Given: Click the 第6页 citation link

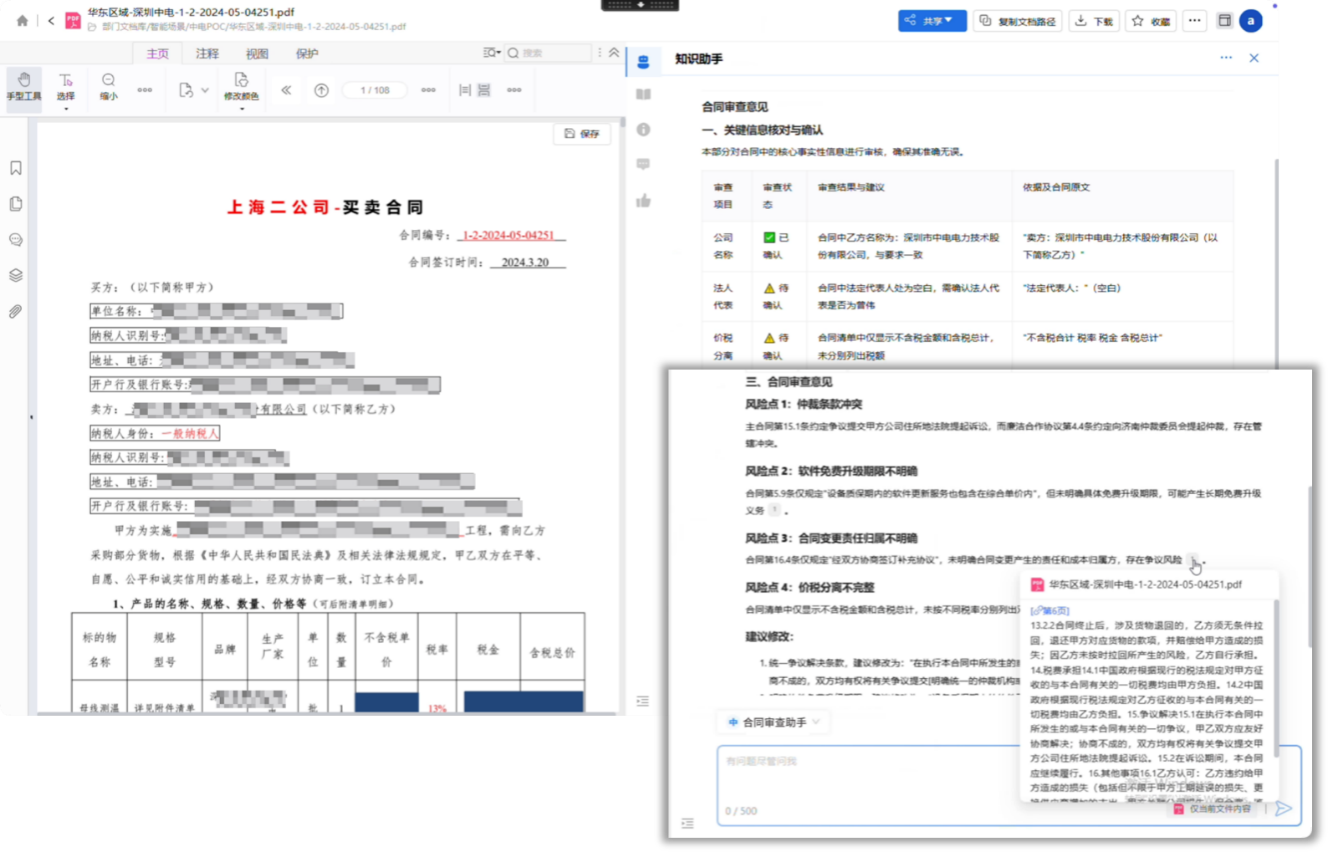Looking at the screenshot, I should 1050,610.
